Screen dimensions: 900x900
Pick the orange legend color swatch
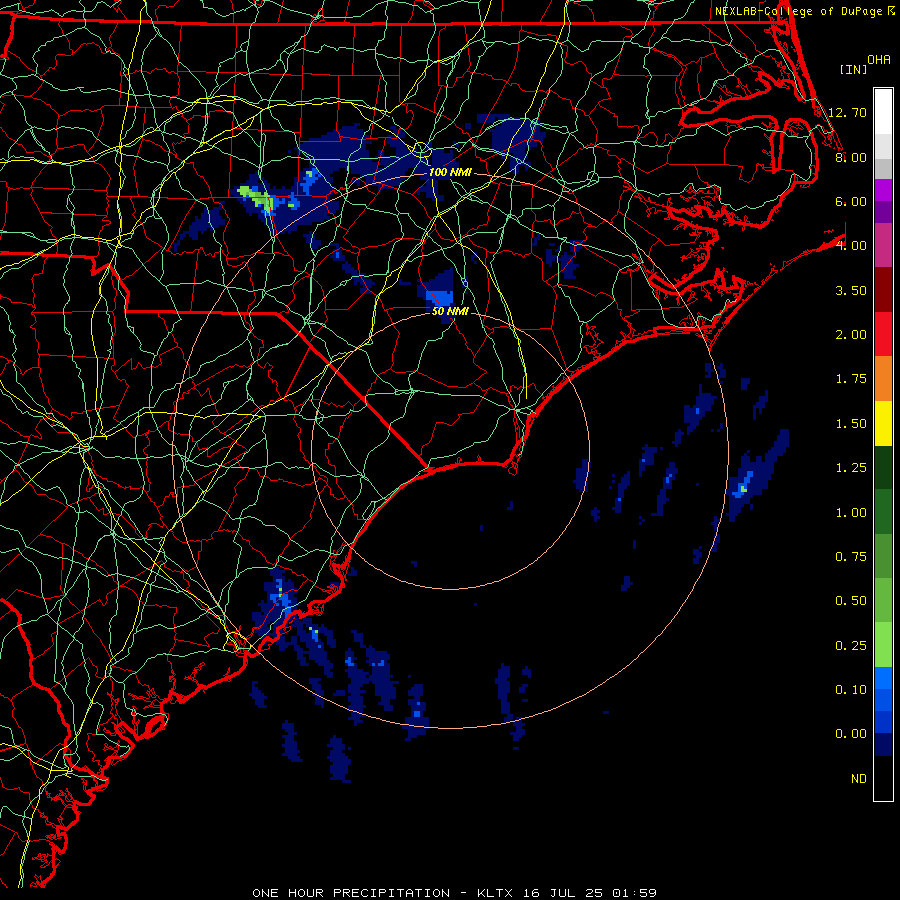(x=883, y=379)
